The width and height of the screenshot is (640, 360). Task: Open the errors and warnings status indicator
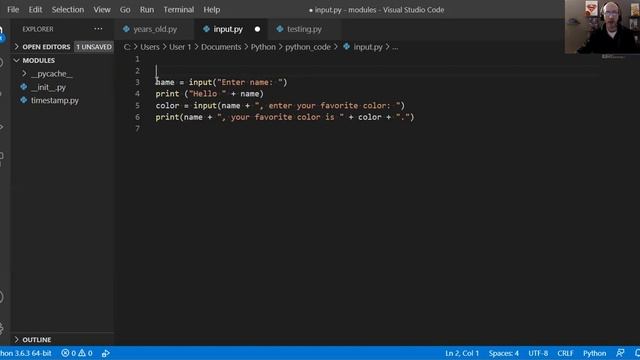(77, 353)
